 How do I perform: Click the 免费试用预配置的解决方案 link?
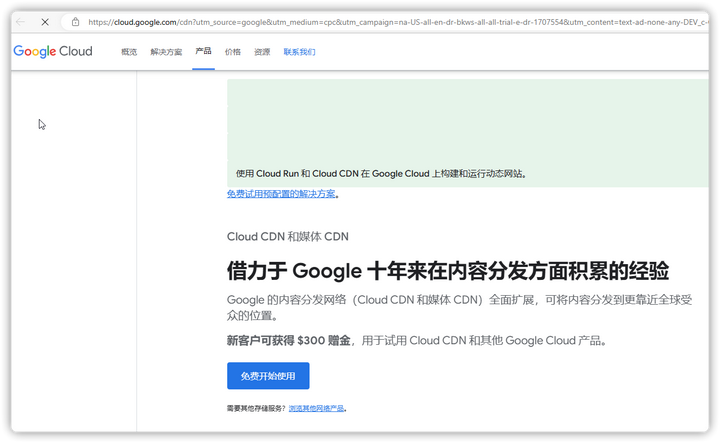click(x=281, y=194)
